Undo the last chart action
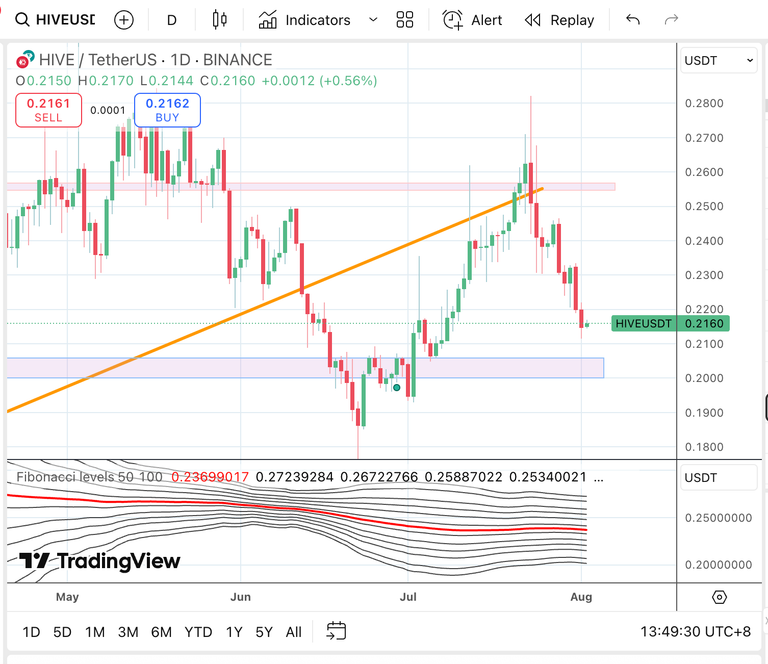This screenshot has height=664, width=768. click(x=633, y=20)
